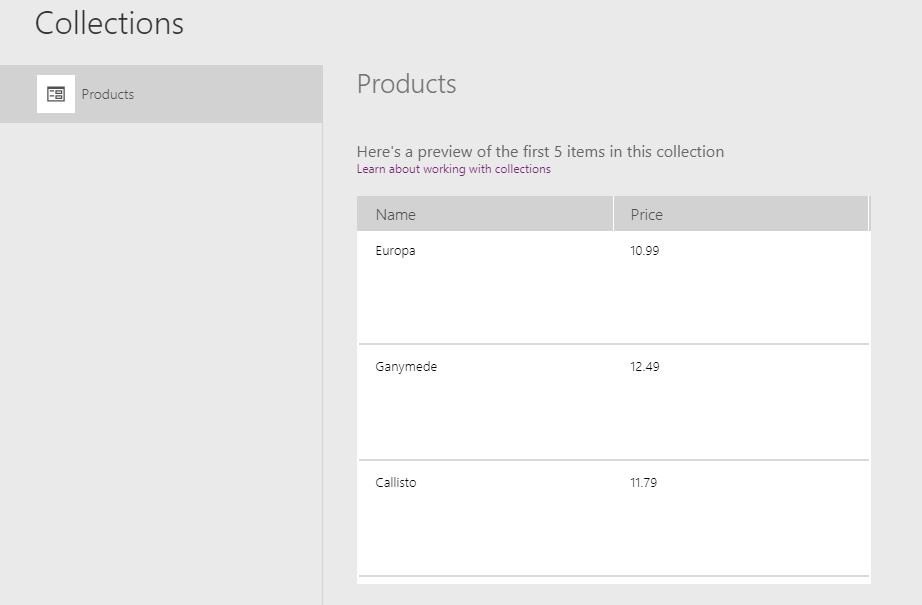Screen dimensions: 922x605
Task: Click the Price column header
Action: click(x=741, y=214)
